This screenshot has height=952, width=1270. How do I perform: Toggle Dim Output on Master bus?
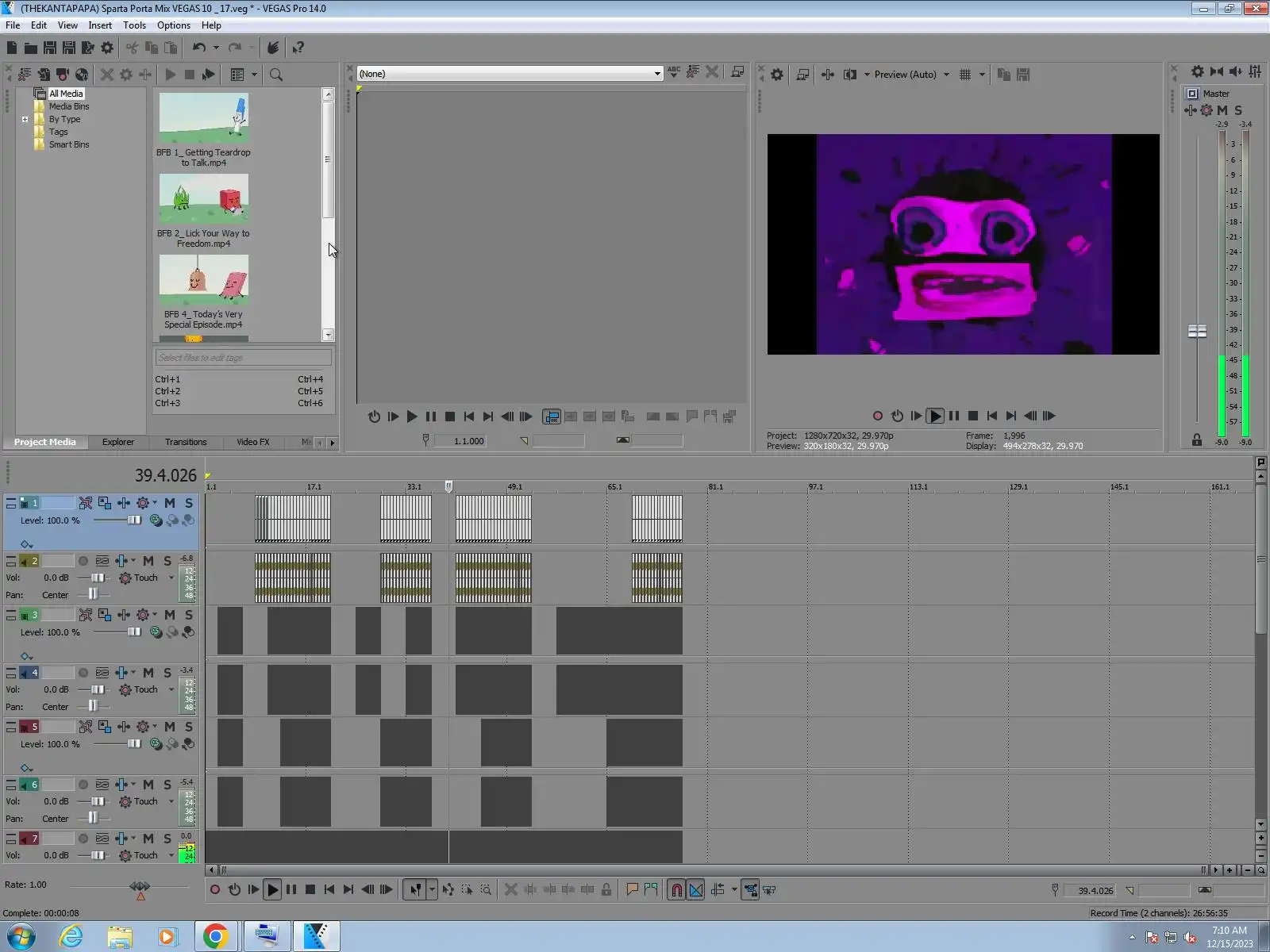click(x=1236, y=71)
